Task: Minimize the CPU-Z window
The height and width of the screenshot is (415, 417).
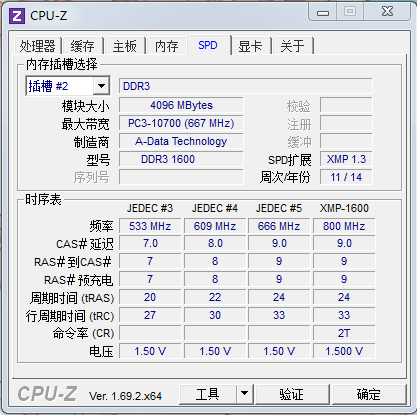Action: [323, 12]
